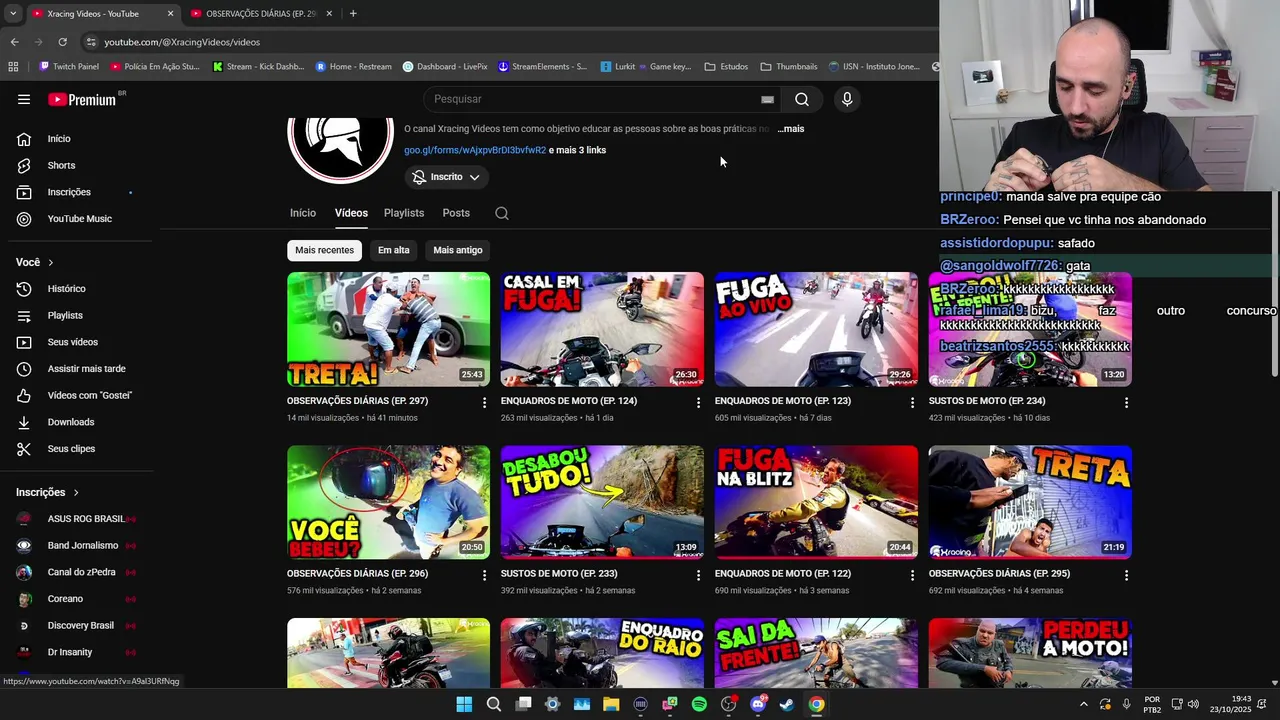Select the Vídeos channel tab
Screen dimensions: 1280x720
[x=351, y=213]
